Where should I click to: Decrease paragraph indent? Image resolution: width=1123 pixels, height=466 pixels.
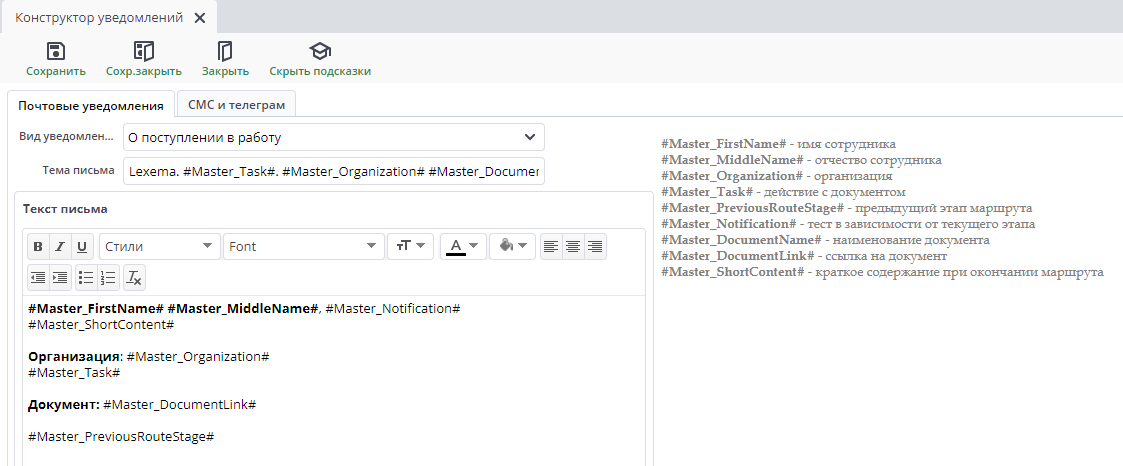click(38, 278)
